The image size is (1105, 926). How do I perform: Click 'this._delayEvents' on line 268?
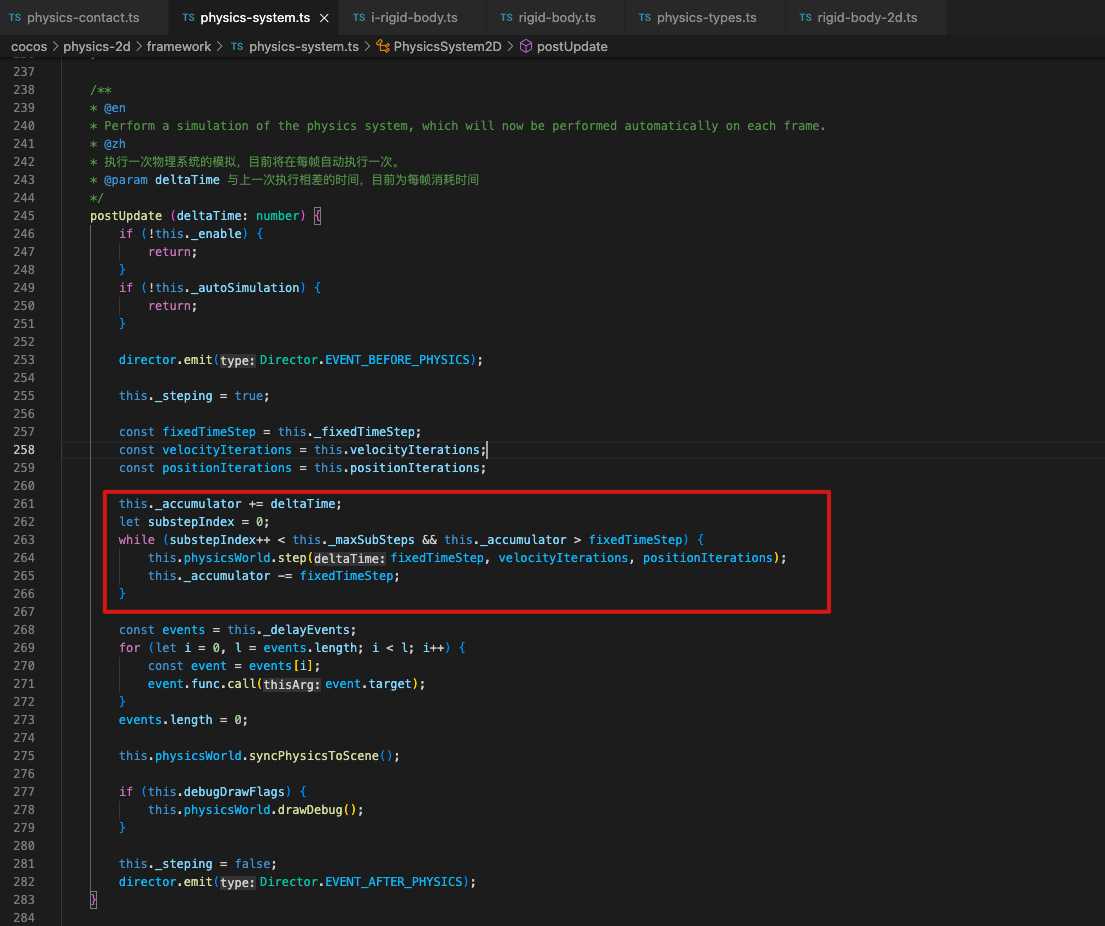pyautogui.click(x=289, y=630)
